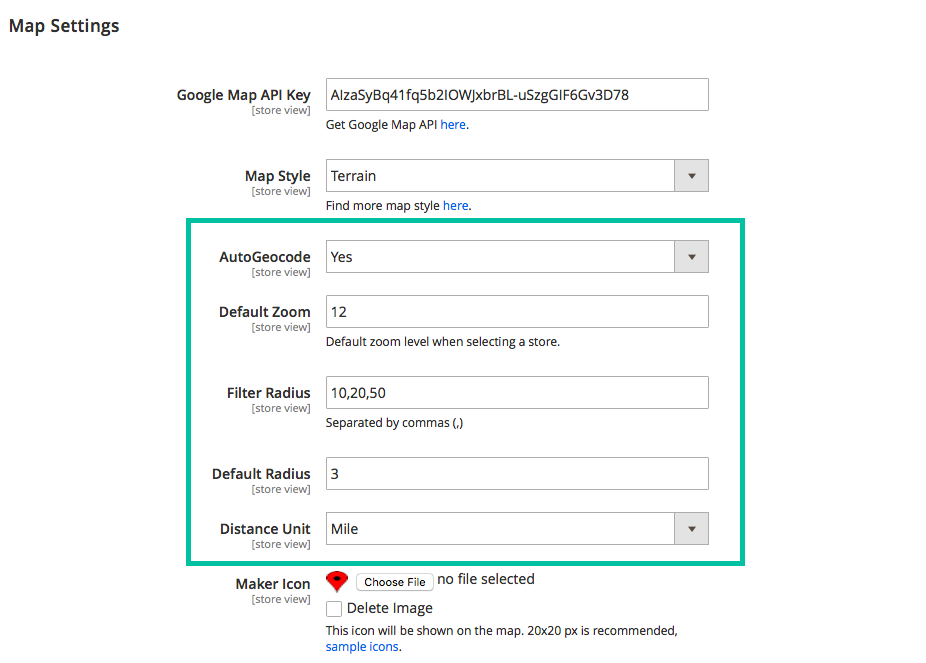Open the 'sample icons' link
The width and height of the screenshot is (926, 663).
click(361, 646)
